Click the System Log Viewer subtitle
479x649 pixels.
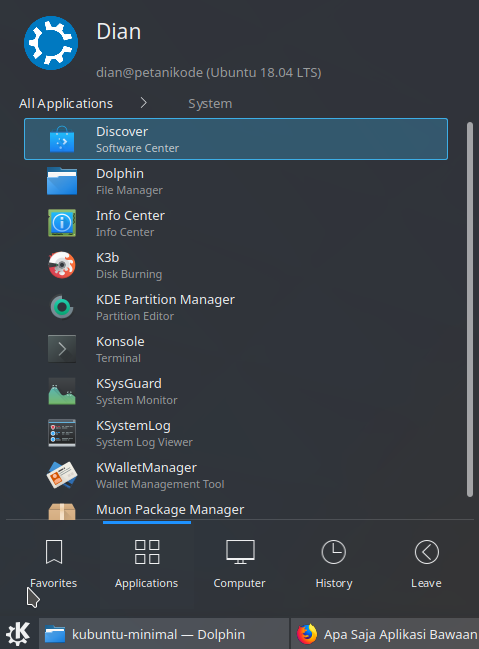[x=144, y=442]
